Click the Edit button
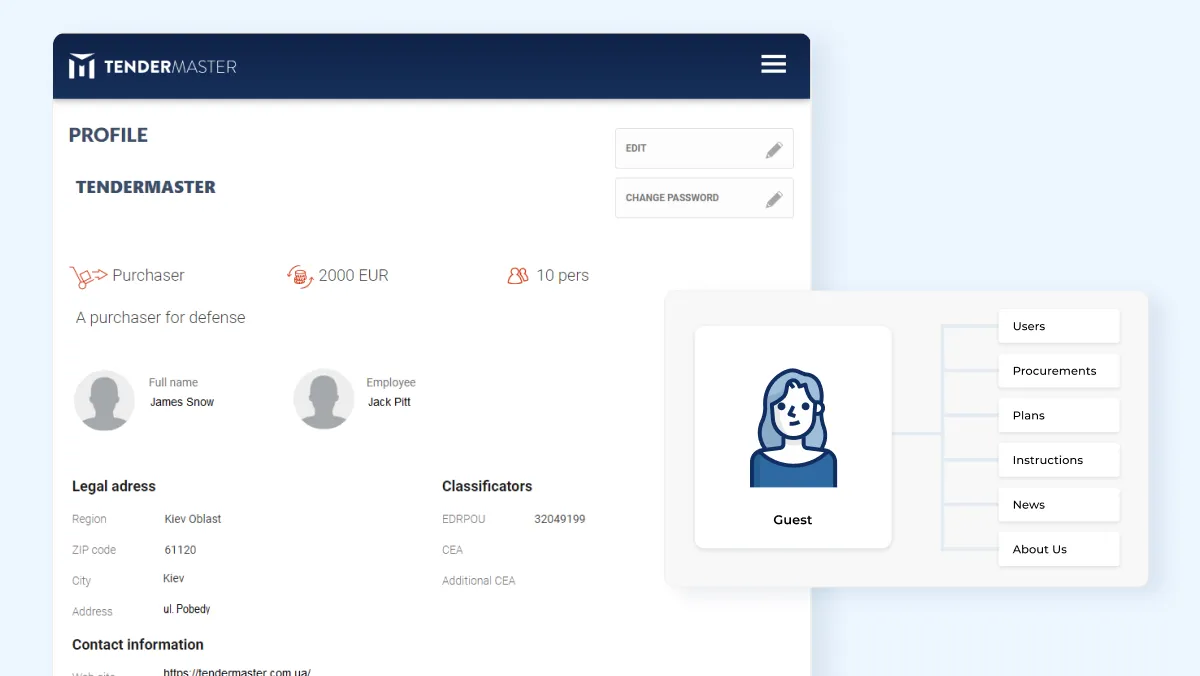The image size is (1200, 676). 704,148
